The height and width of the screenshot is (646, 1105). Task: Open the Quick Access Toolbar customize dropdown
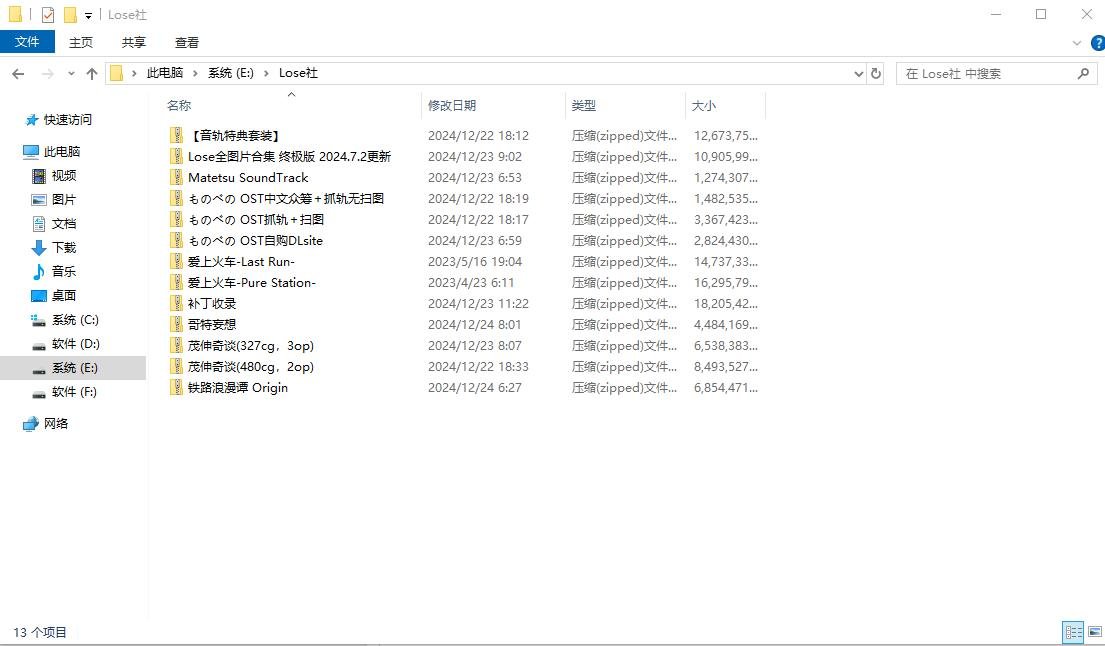point(88,16)
